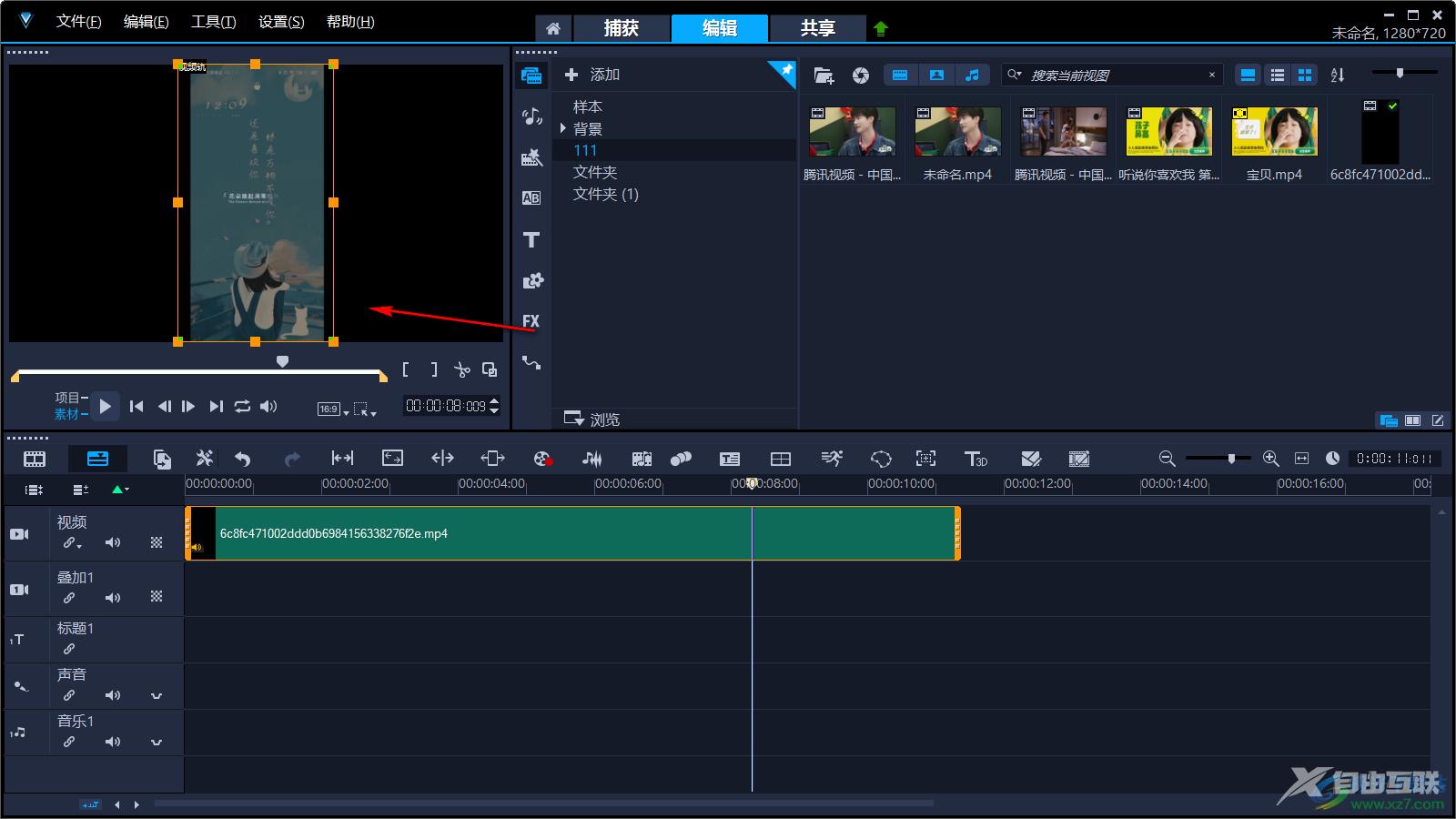Open the Title (T) library
The width and height of the screenshot is (1456, 819).
coord(531,239)
